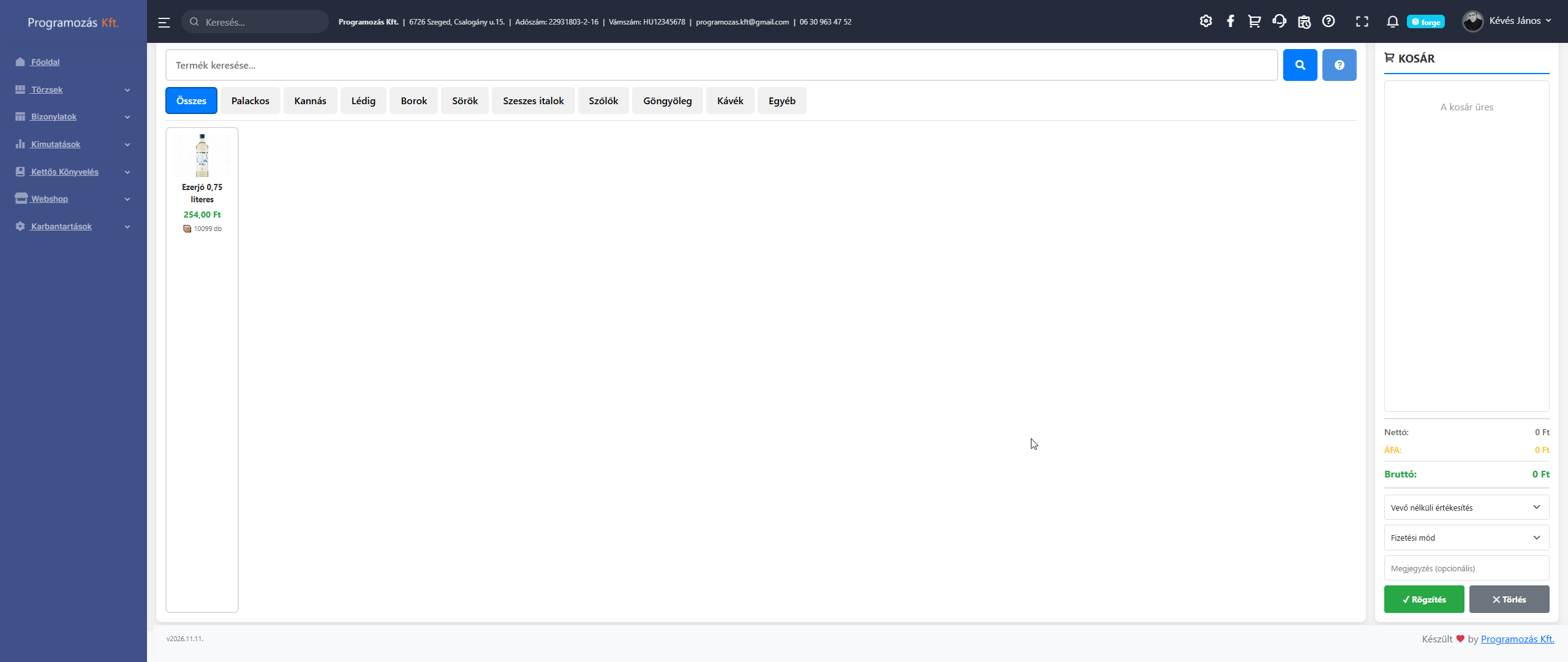Screen dimensions: 1568x662
Task: Toggle the hamburger sidebar menu
Action: [x=164, y=23]
